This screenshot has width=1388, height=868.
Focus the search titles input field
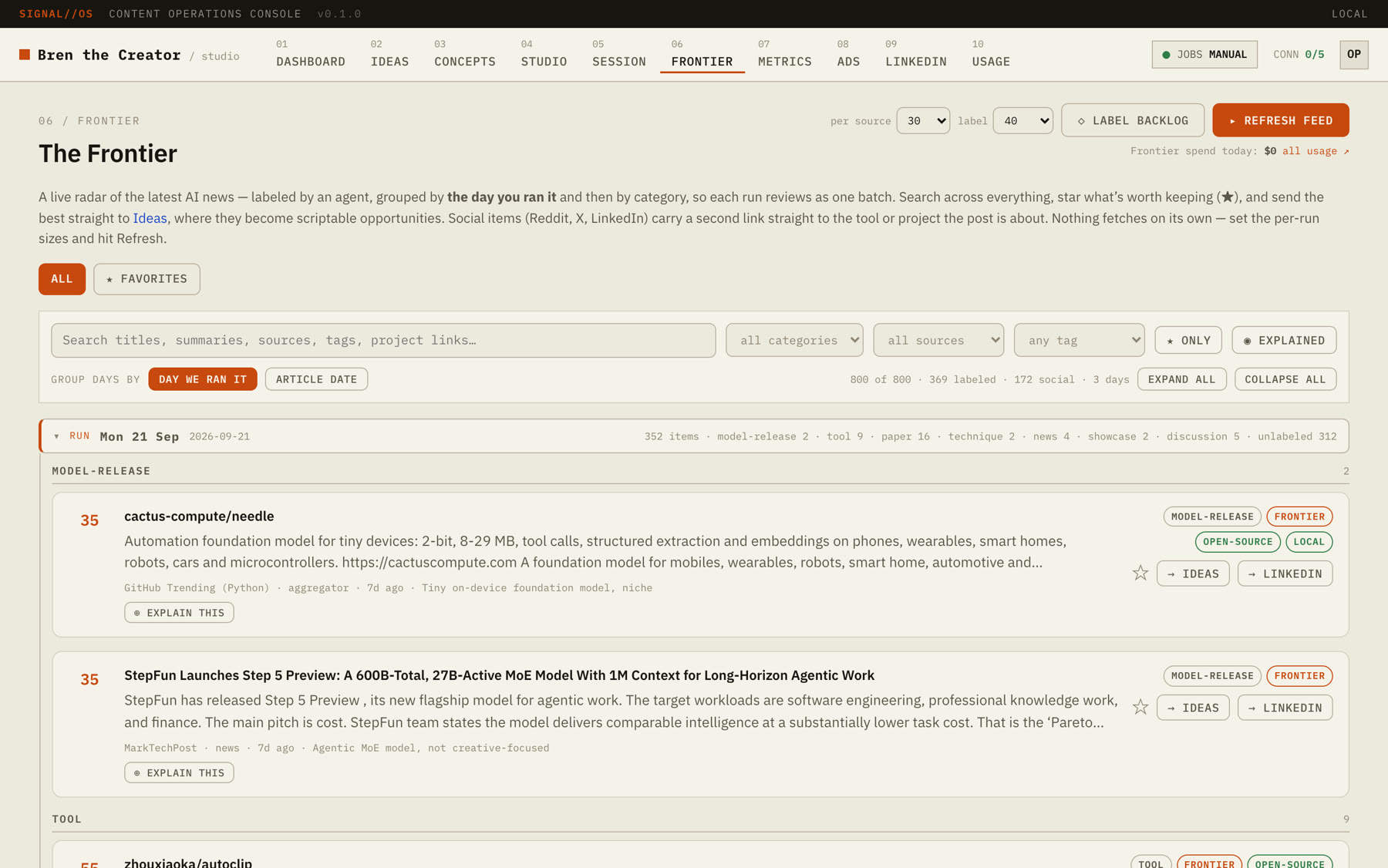pos(383,340)
